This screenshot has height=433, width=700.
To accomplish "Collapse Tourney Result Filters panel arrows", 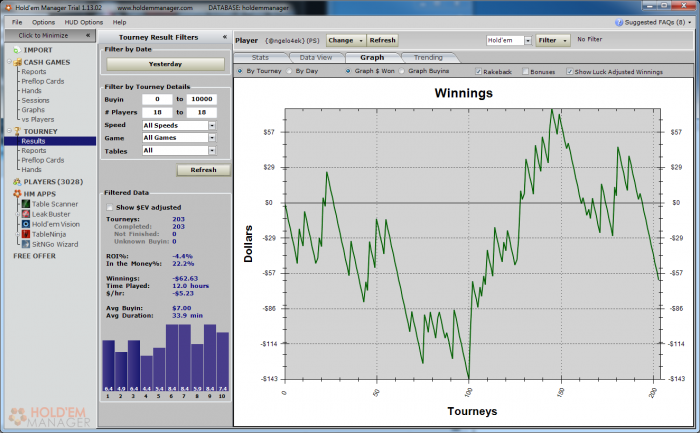I will tap(225, 37).
